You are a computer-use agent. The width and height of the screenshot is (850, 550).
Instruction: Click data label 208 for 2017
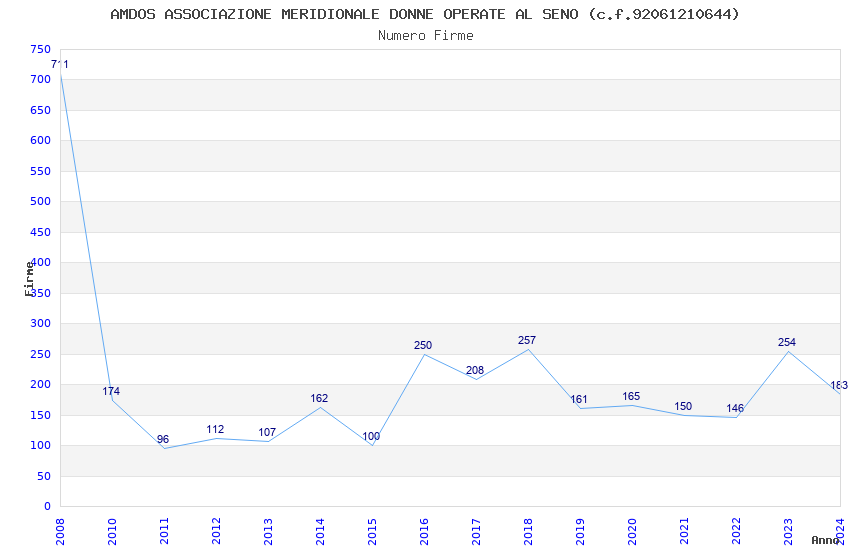475,371
